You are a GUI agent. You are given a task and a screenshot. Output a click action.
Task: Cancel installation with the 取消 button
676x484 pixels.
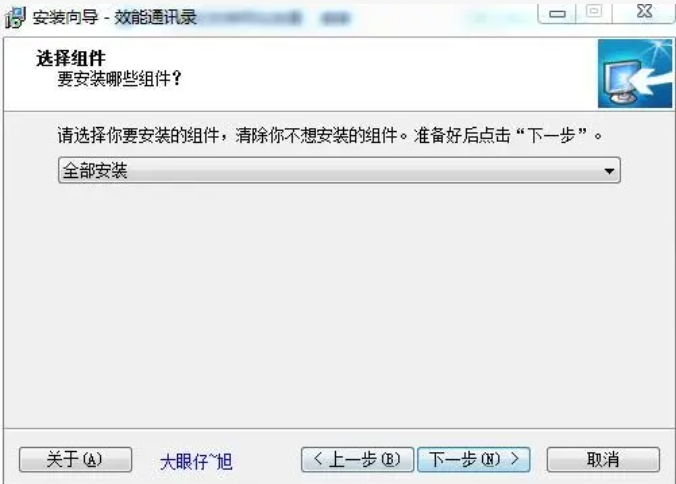tap(603, 459)
